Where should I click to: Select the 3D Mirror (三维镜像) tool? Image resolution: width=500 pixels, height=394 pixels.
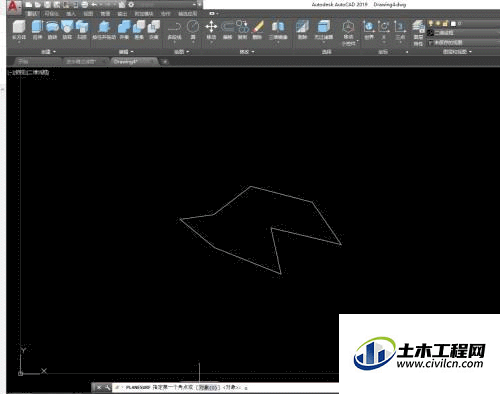(x=278, y=30)
